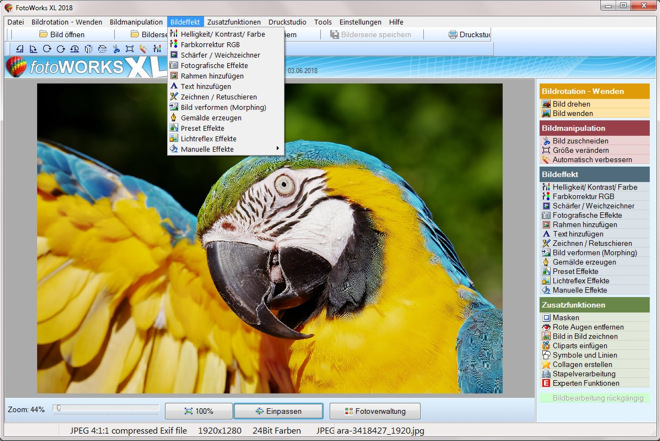Choose Gemälde erzeugen from the Bildeffekt menu
Viewport: 660px width, 441px height.
click(226, 118)
